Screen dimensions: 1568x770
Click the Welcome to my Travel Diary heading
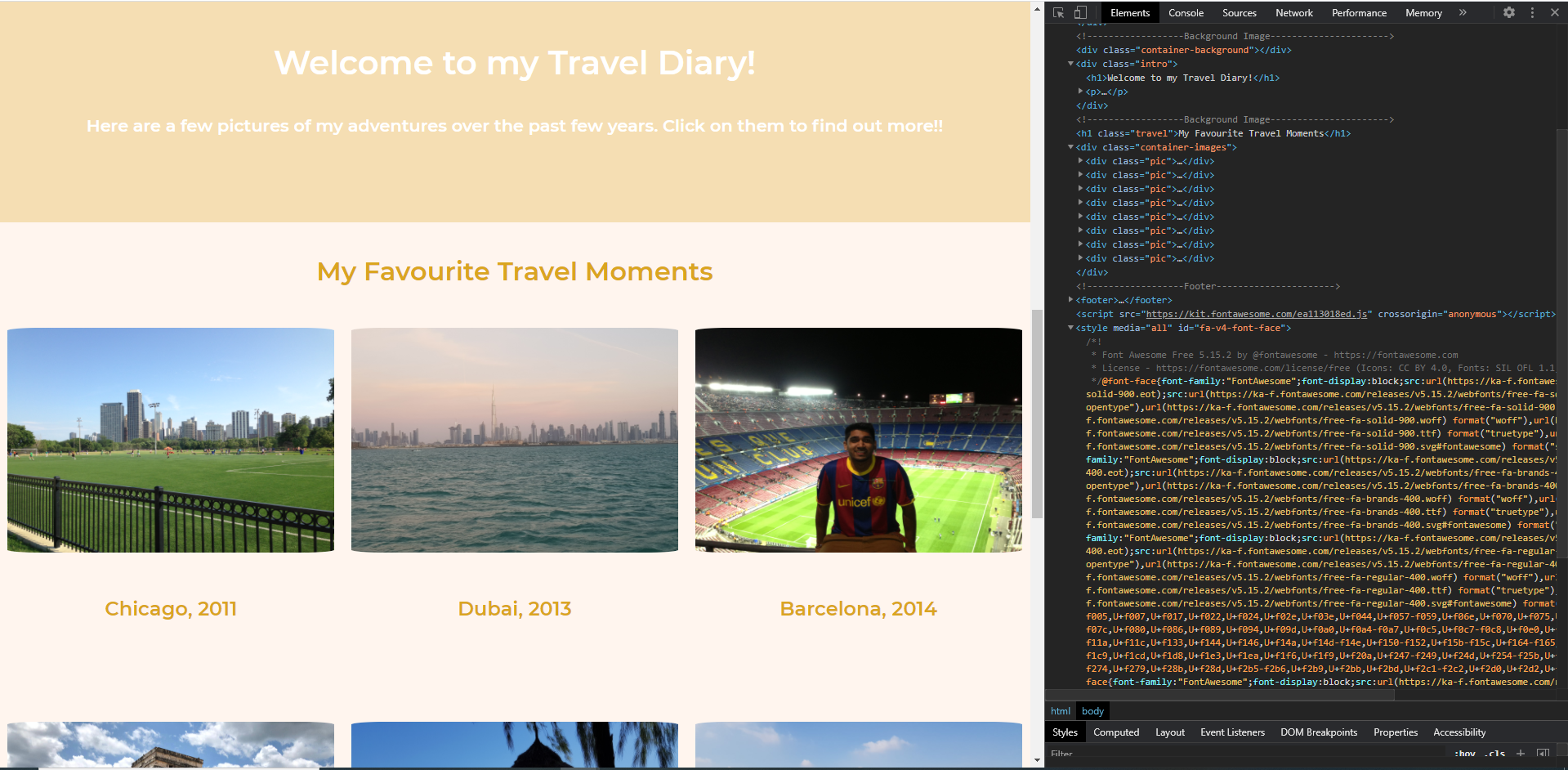coord(515,63)
